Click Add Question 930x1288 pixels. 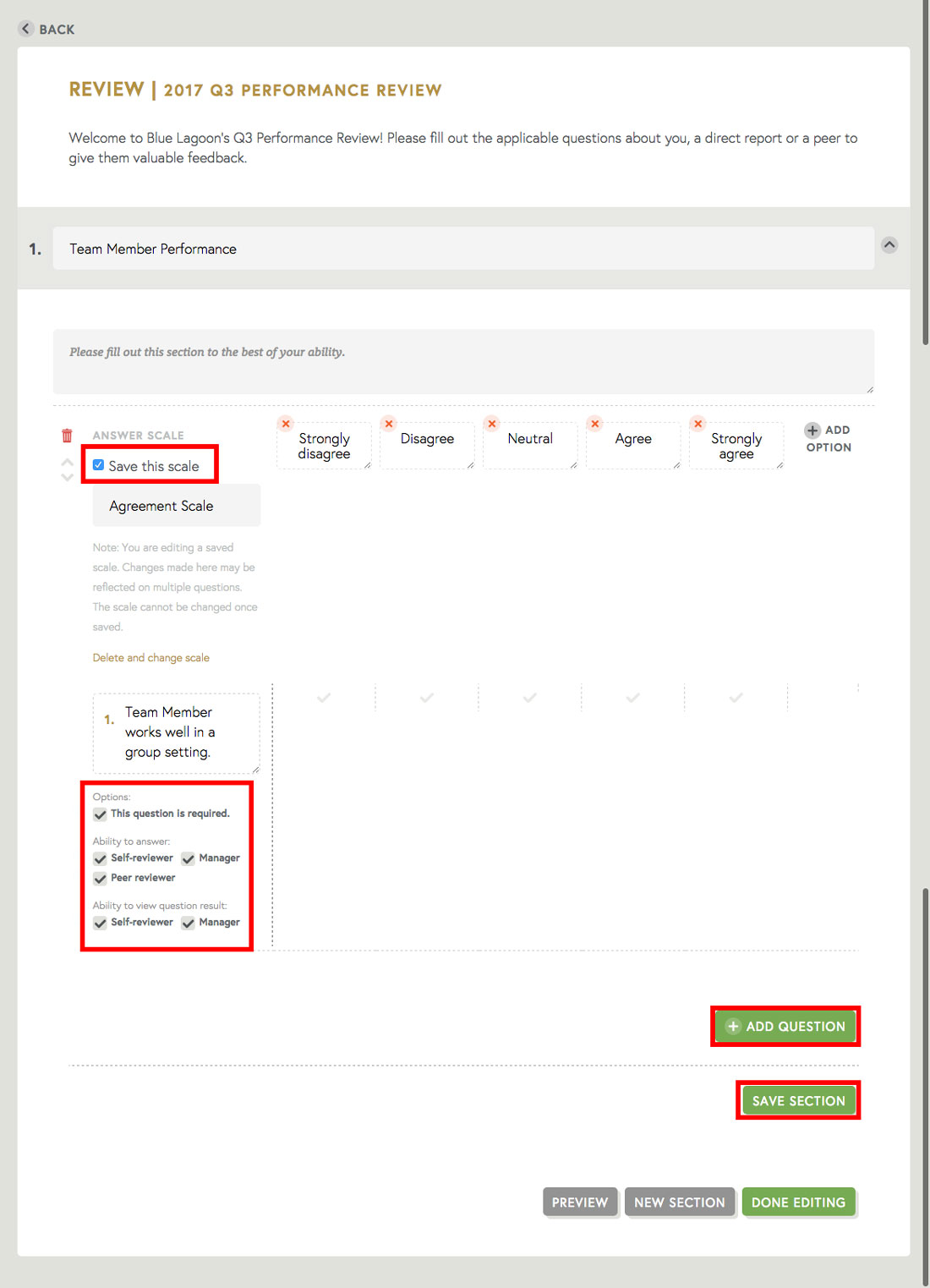point(785,1026)
